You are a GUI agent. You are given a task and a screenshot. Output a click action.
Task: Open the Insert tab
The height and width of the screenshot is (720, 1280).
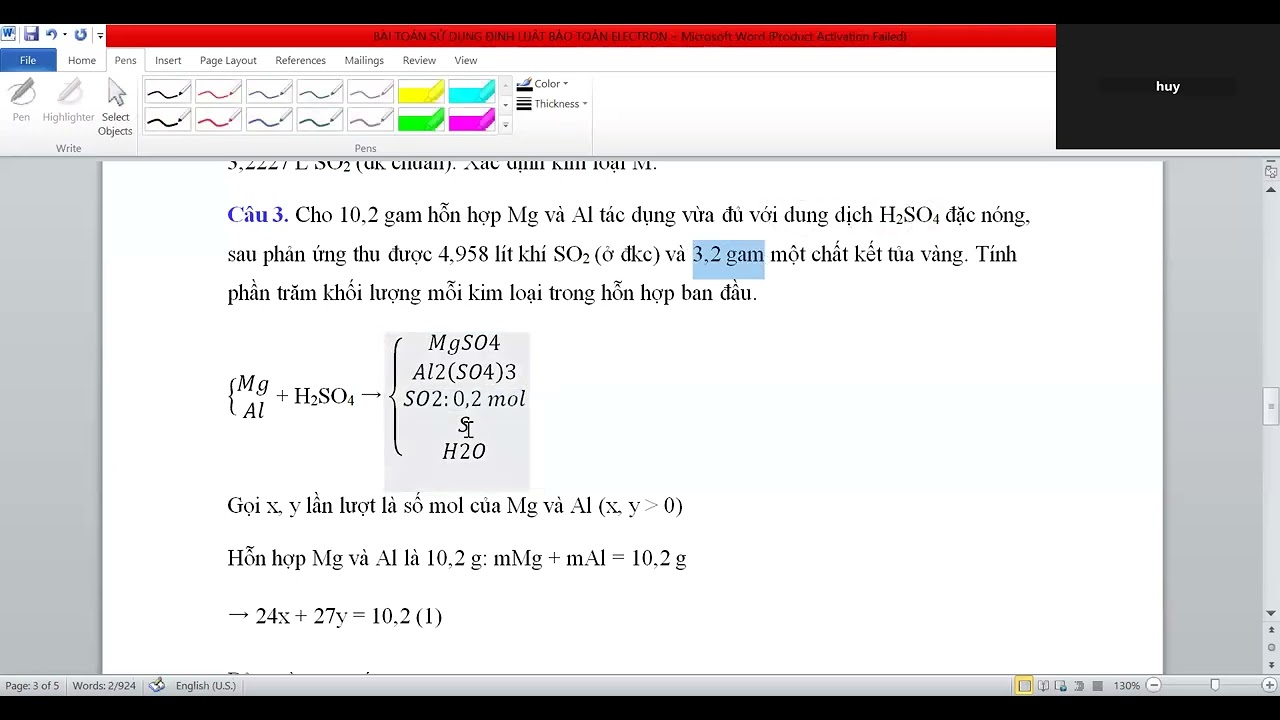point(168,60)
